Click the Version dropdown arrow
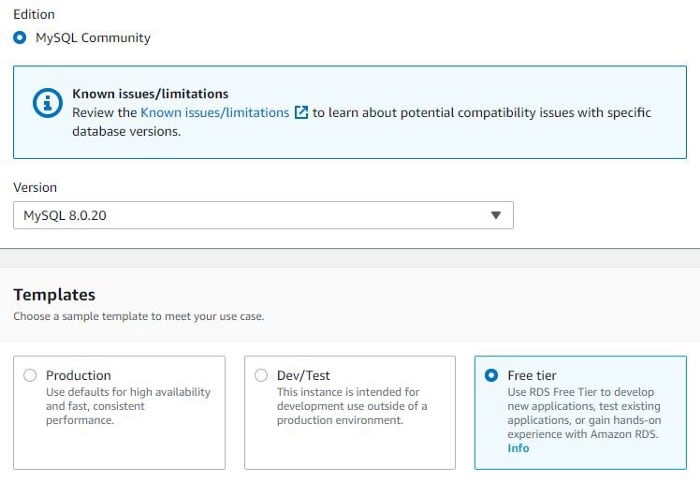700x480 pixels. point(496,215)
